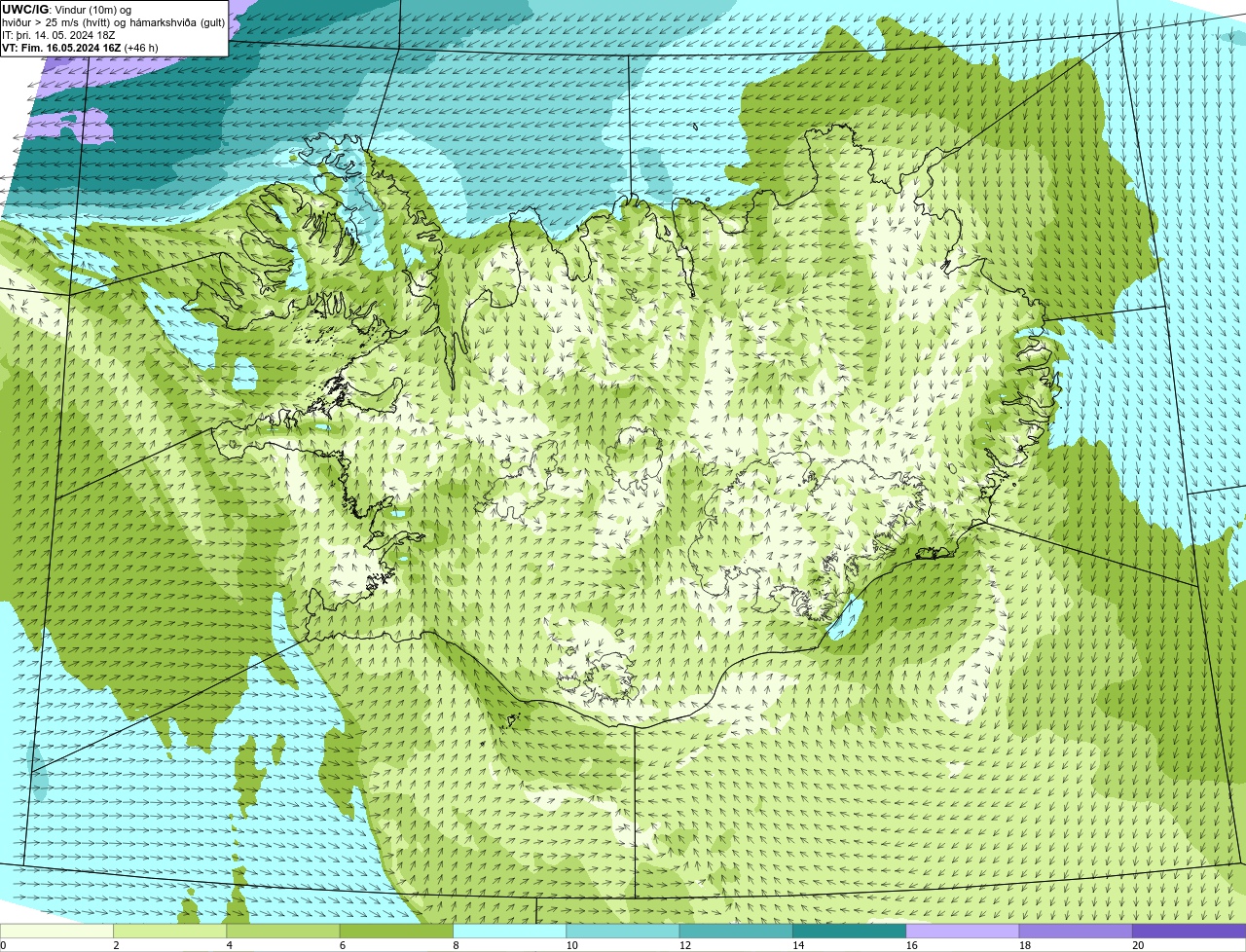The image size is (1246, 952).
Task: Click the 10–12 m/s light teal swatch
Action: (x=623, y=931)
